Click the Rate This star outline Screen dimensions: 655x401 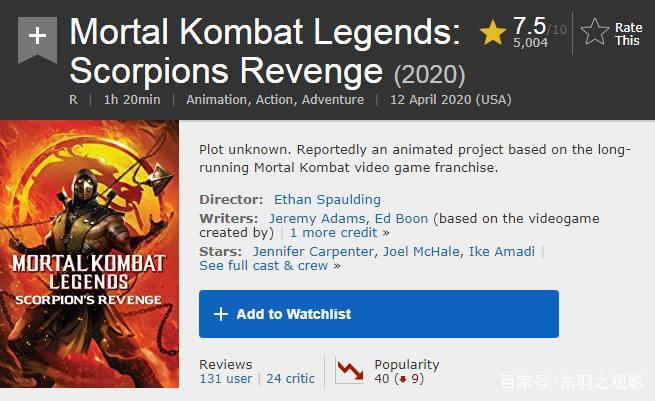pyautogui.click(x=595, y=33)
